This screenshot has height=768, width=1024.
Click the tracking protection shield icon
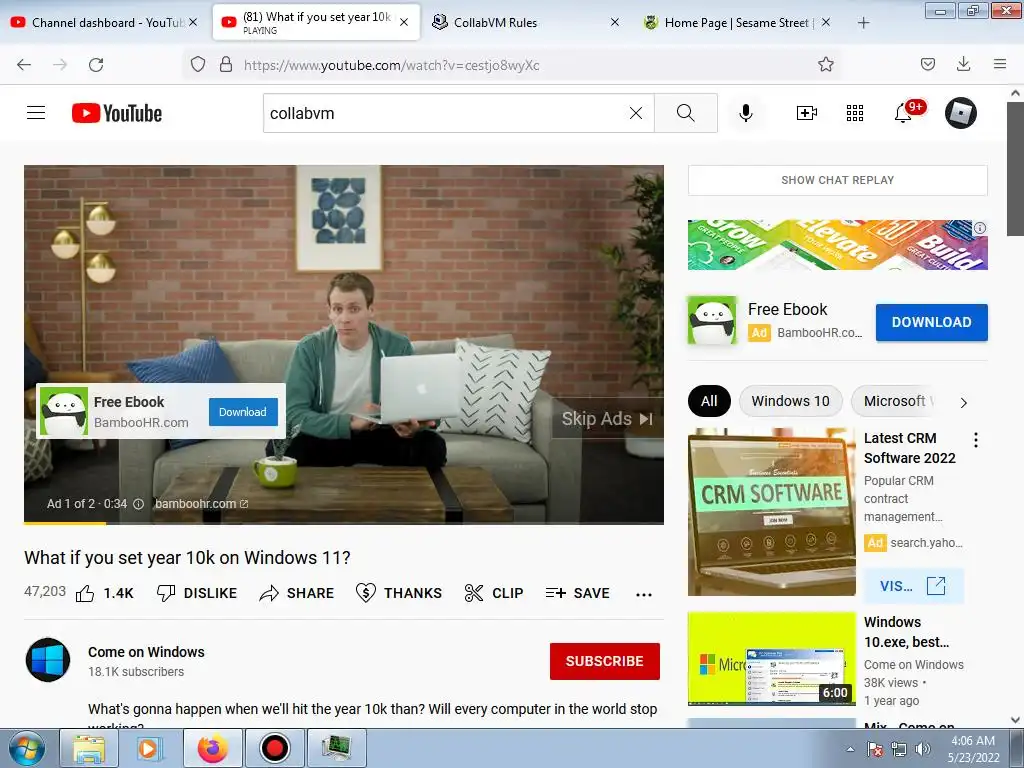pyautogui.click(x=198, y=64)
